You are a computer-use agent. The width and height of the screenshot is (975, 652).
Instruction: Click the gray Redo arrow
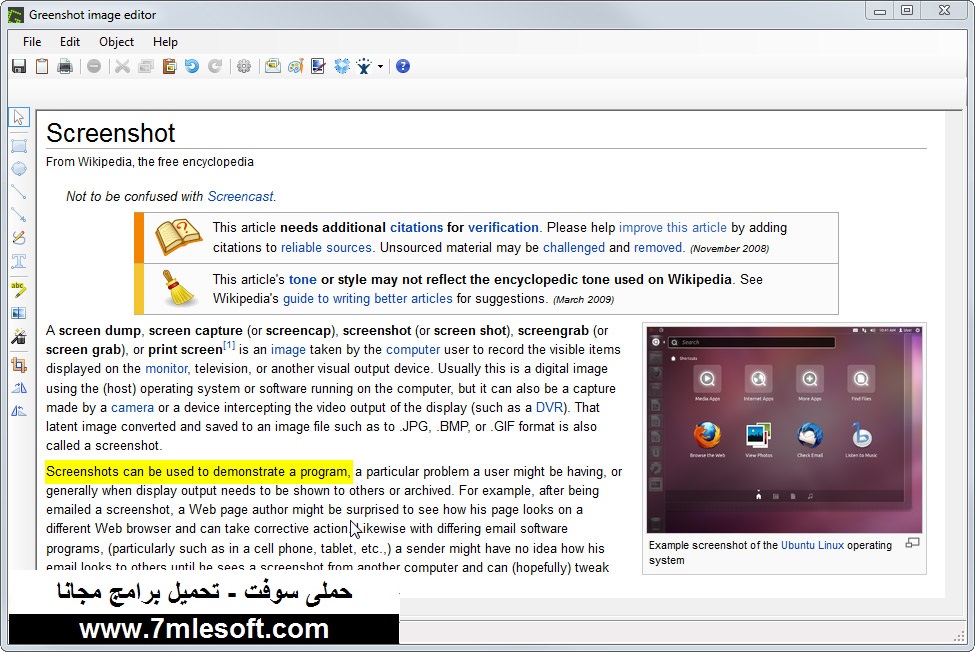pyautogui.click(x=215, y=66)
